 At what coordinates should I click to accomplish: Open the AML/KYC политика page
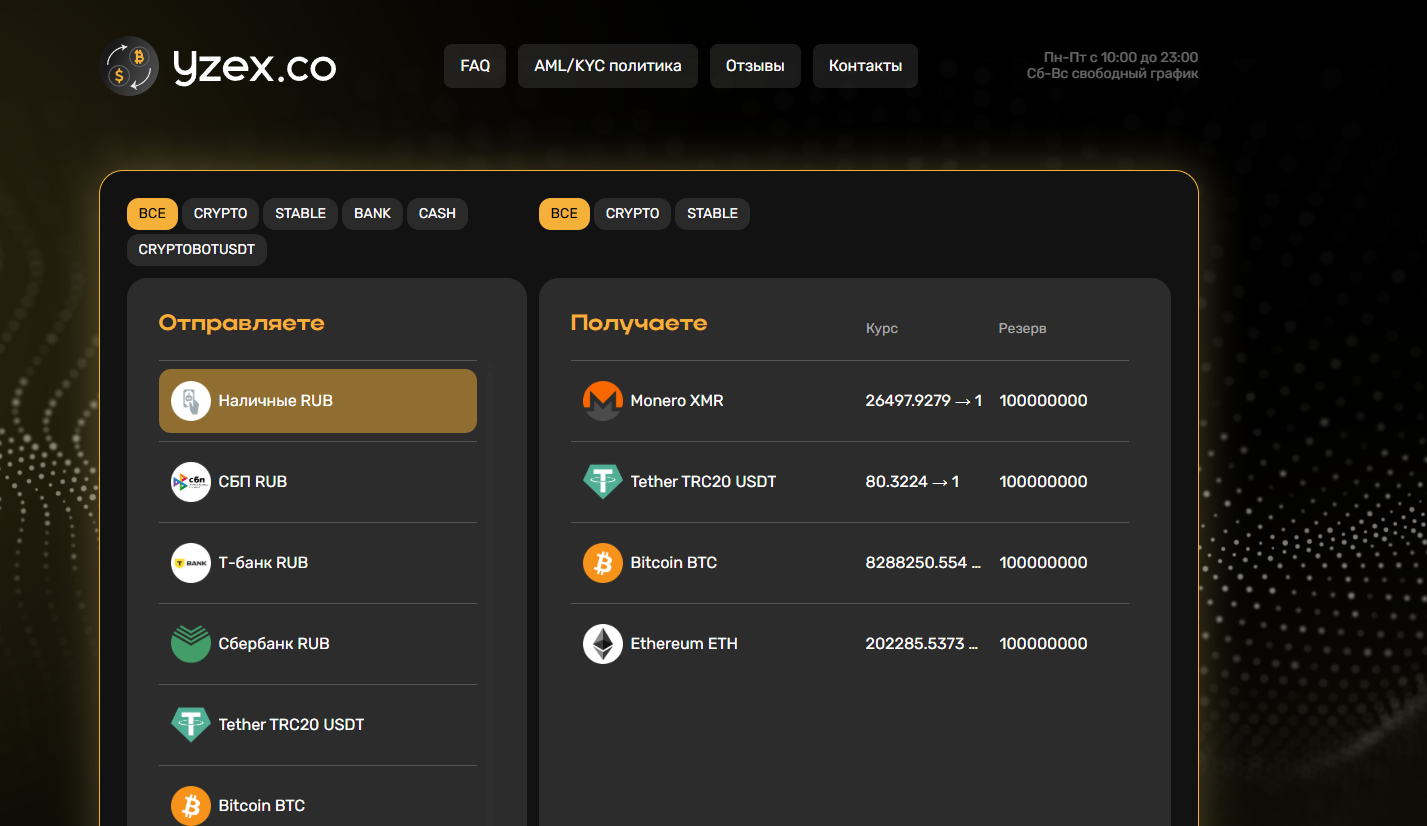pos(608,66)
